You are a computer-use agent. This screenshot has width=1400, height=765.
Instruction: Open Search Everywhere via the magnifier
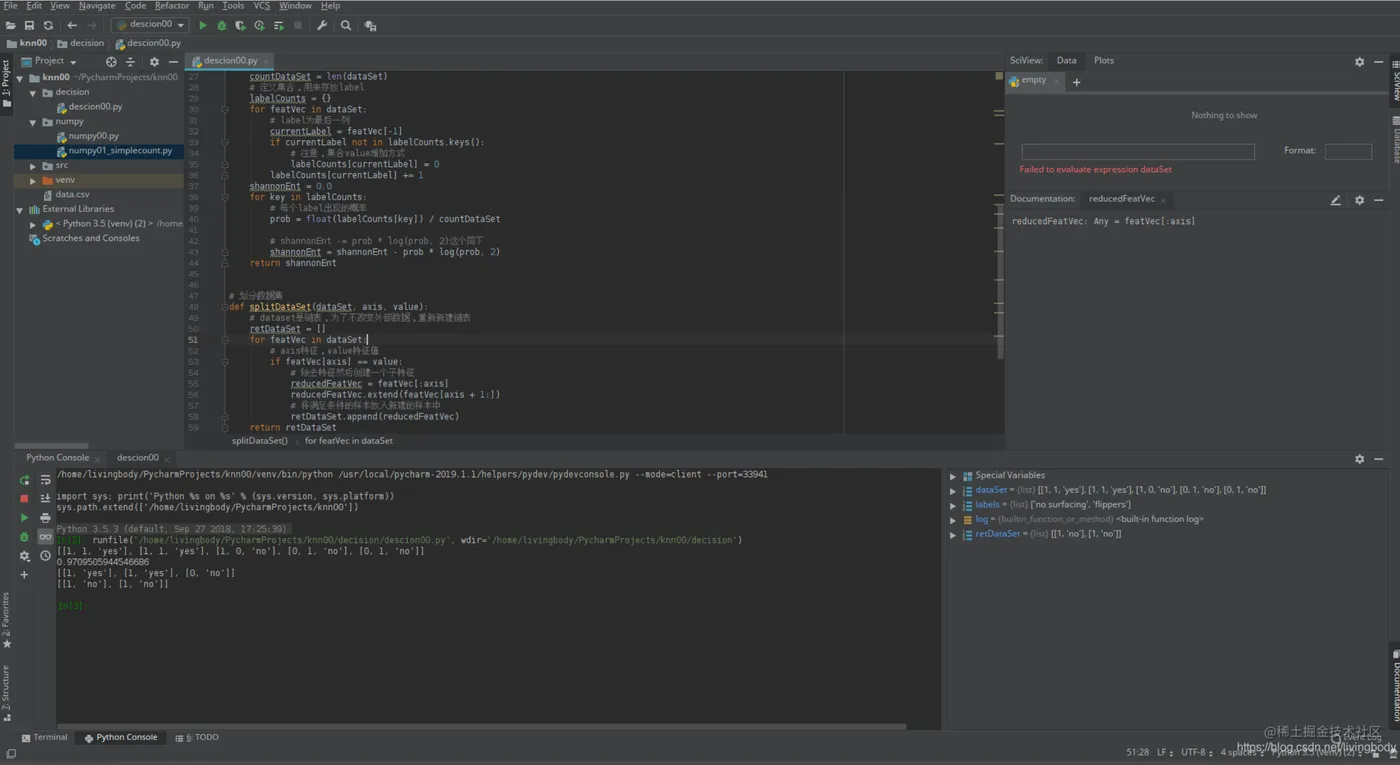point(346,25)
